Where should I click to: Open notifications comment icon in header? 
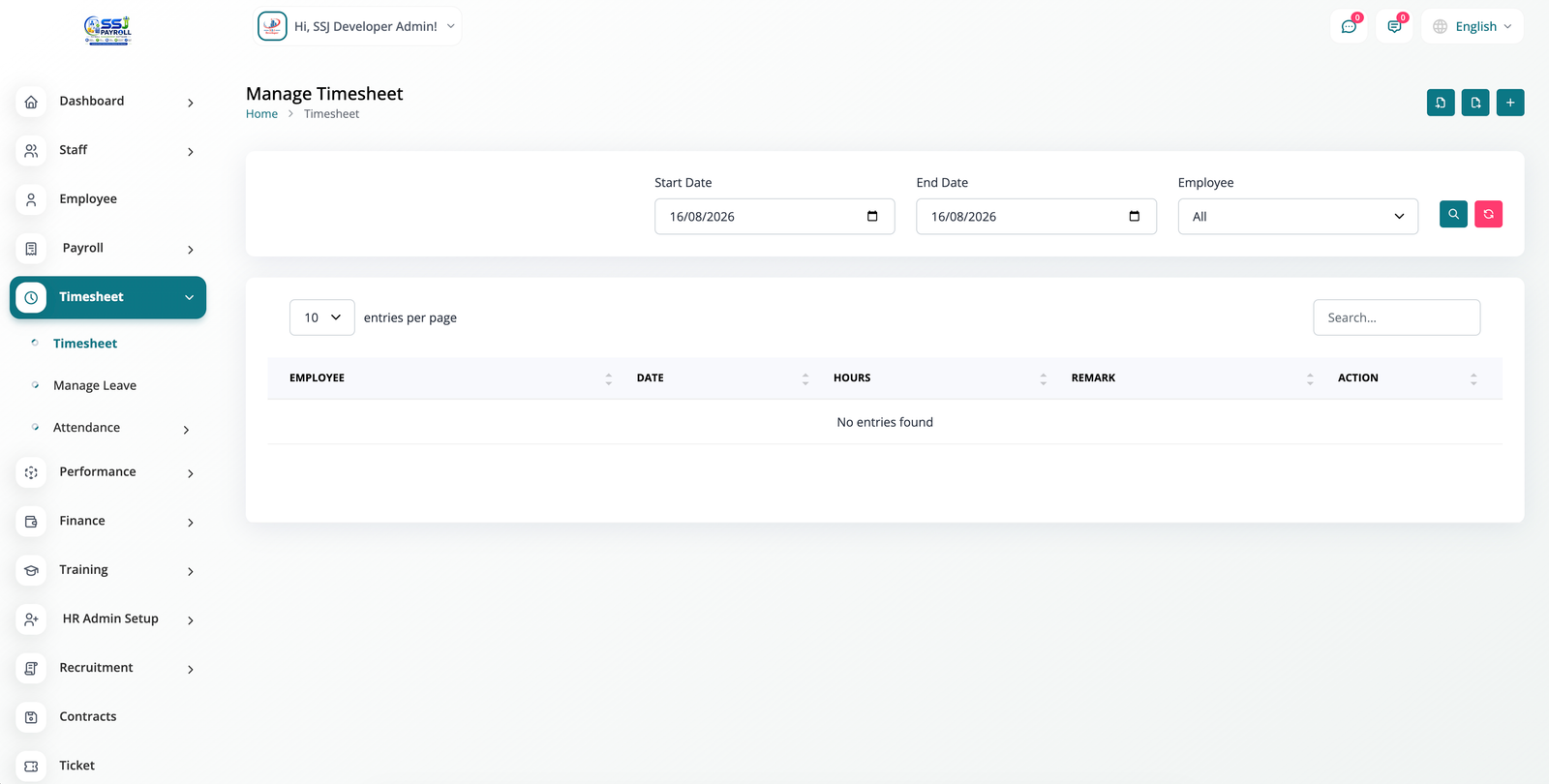pyautogui.click(x=1394, y=26)
